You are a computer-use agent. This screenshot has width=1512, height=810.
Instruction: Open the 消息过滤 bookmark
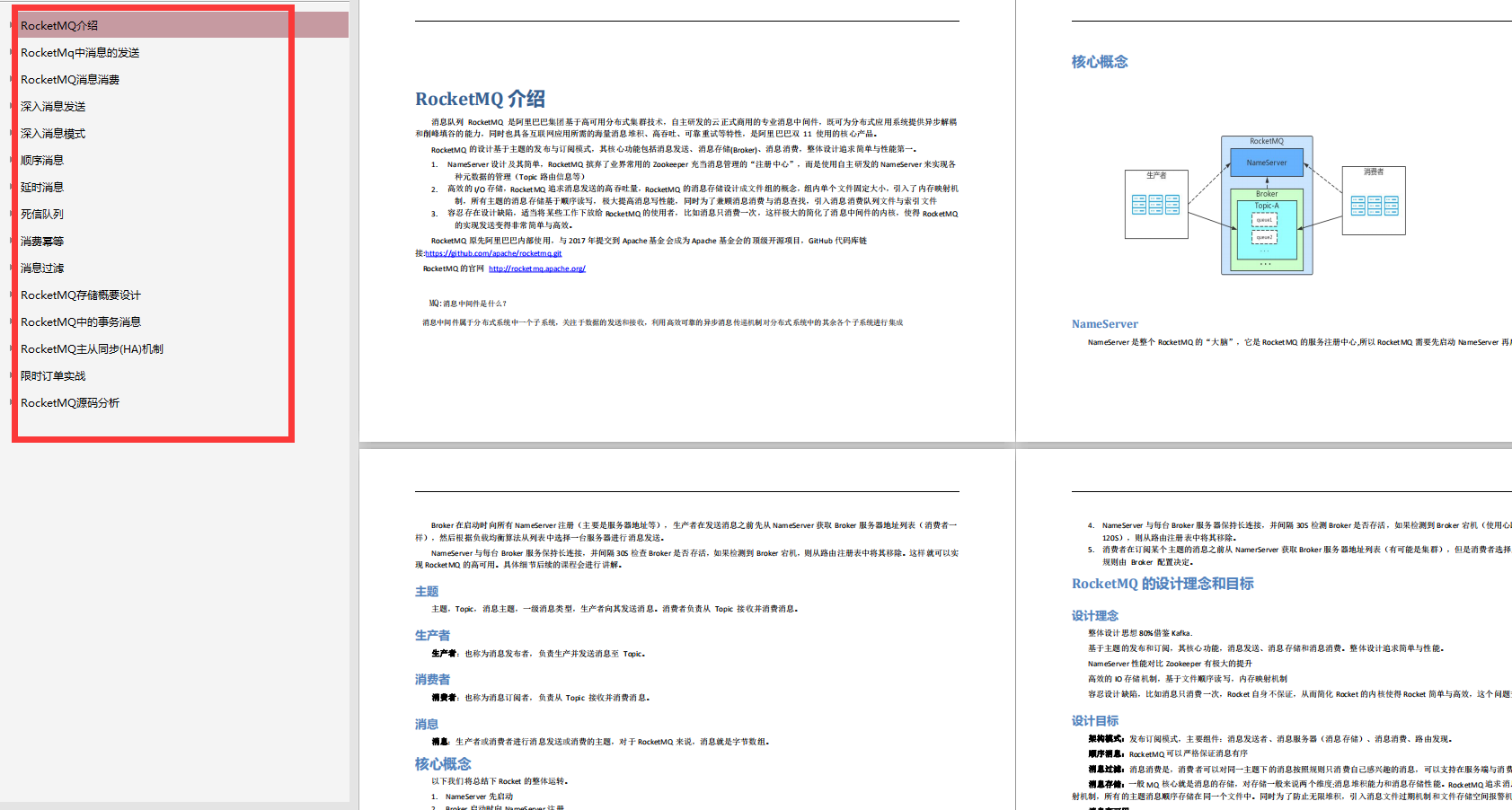[x=42, y=269]
